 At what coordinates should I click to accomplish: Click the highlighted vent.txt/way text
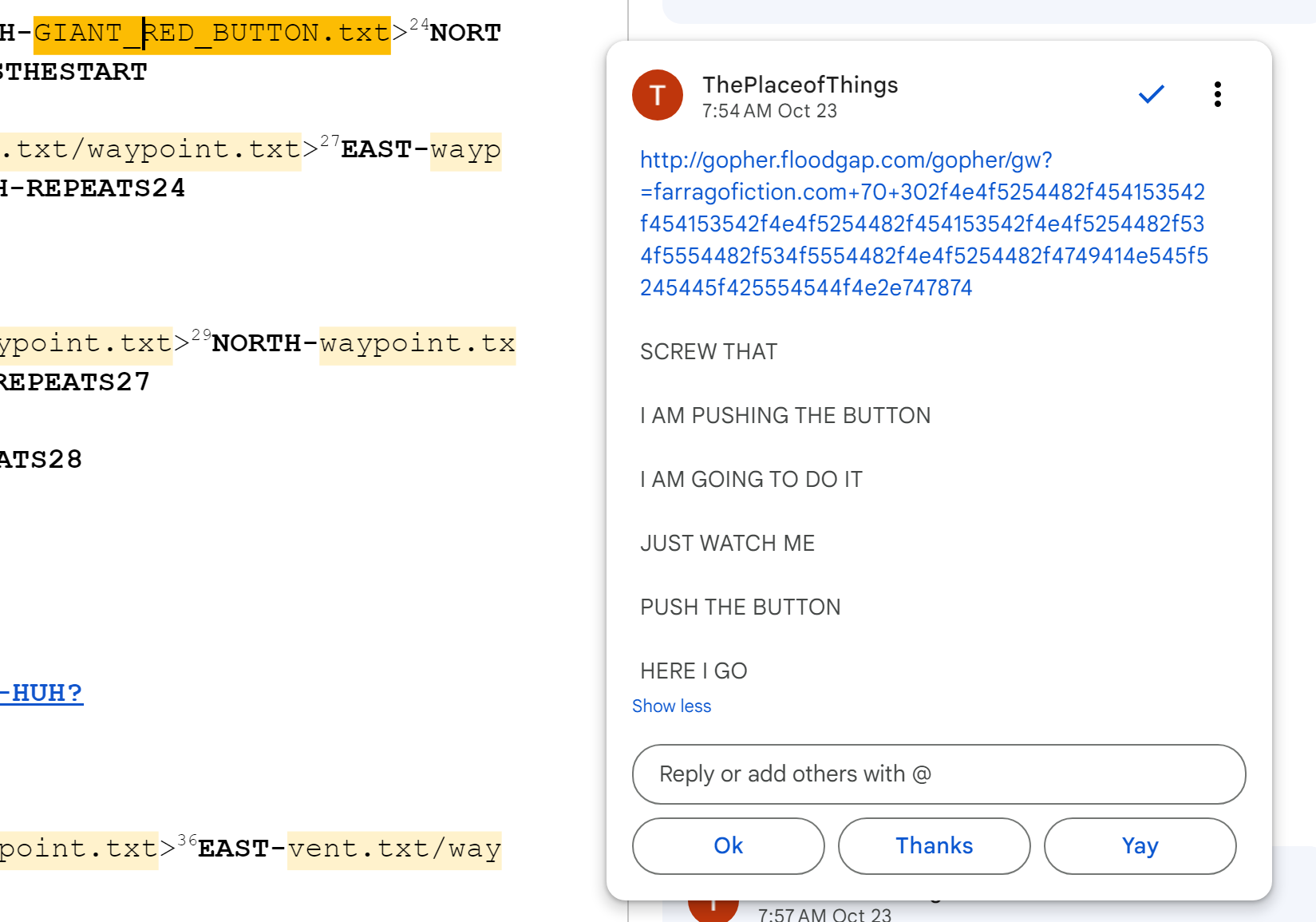click(394, 849)
